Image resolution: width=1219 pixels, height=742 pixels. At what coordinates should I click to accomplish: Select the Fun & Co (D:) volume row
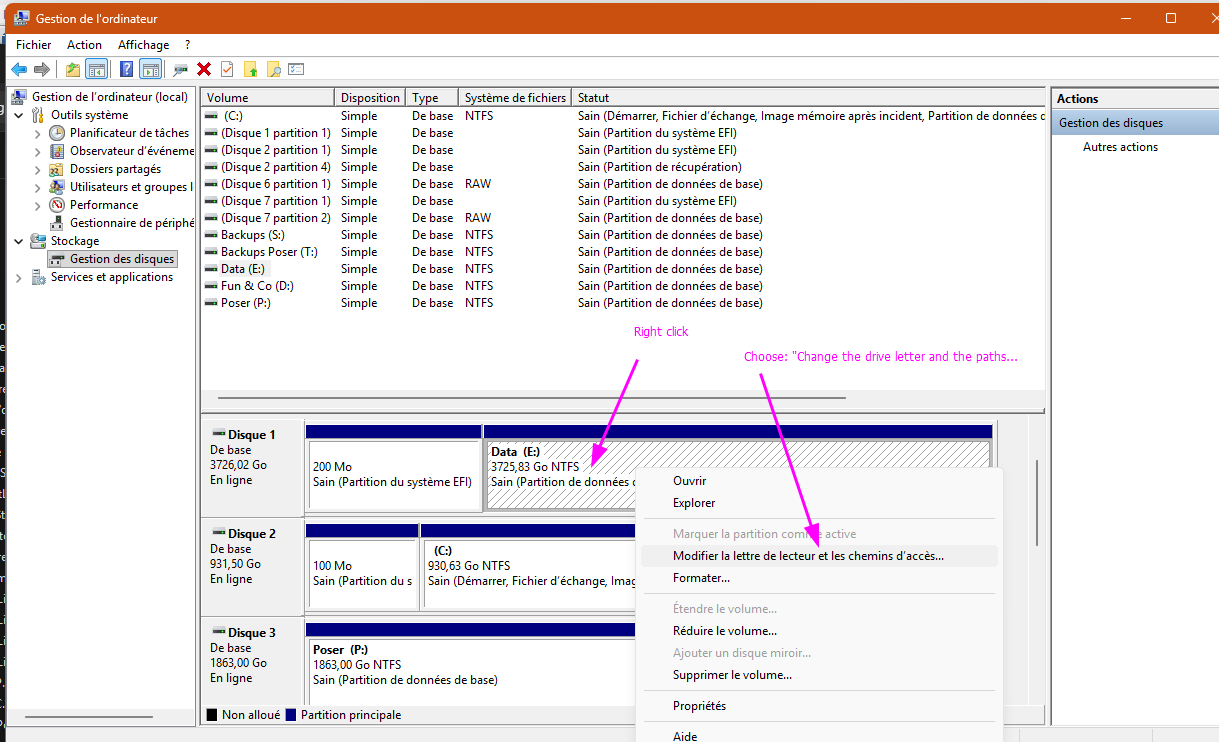click(623, 286)
